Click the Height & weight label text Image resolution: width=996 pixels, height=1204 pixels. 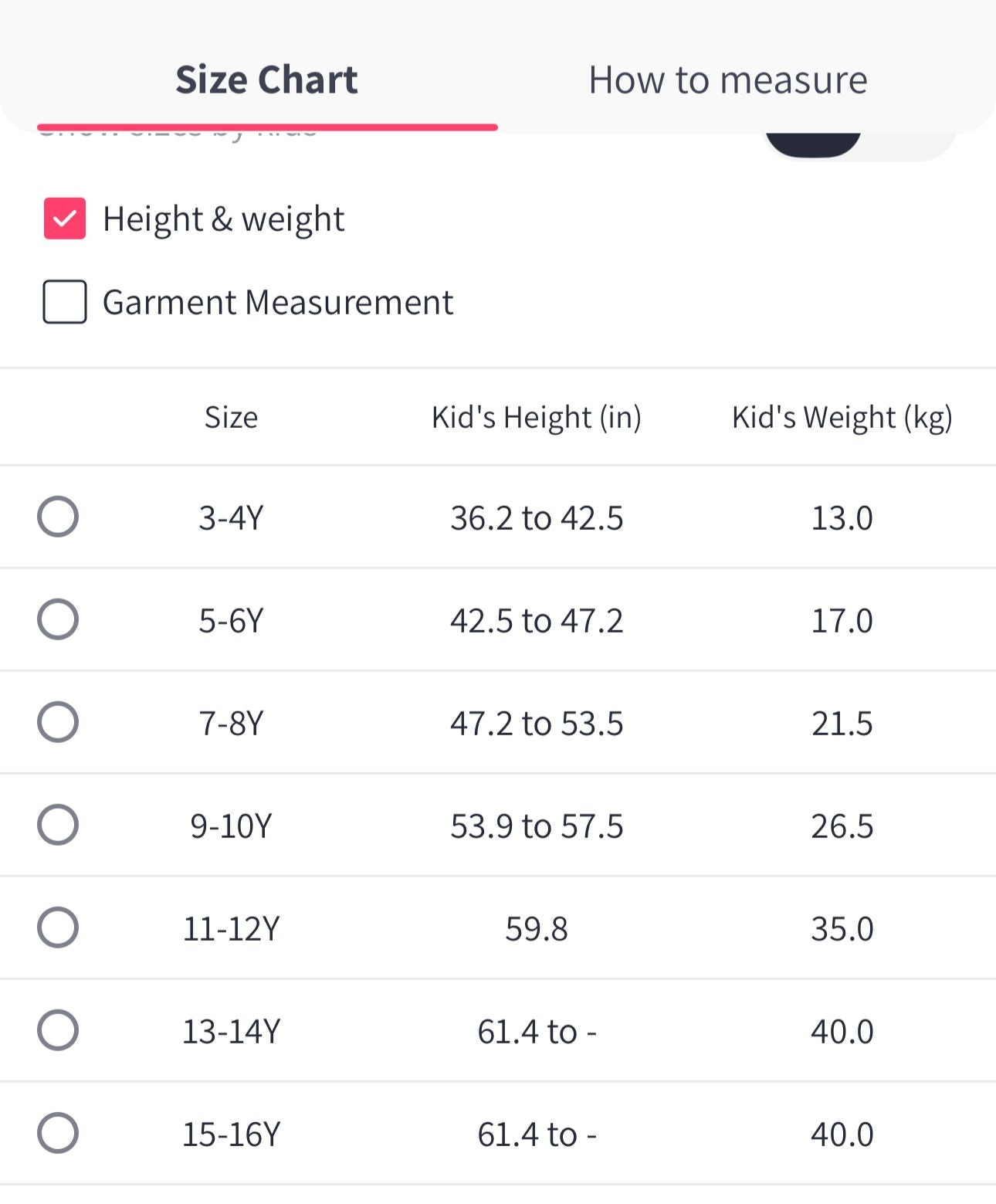pos(223,219)
